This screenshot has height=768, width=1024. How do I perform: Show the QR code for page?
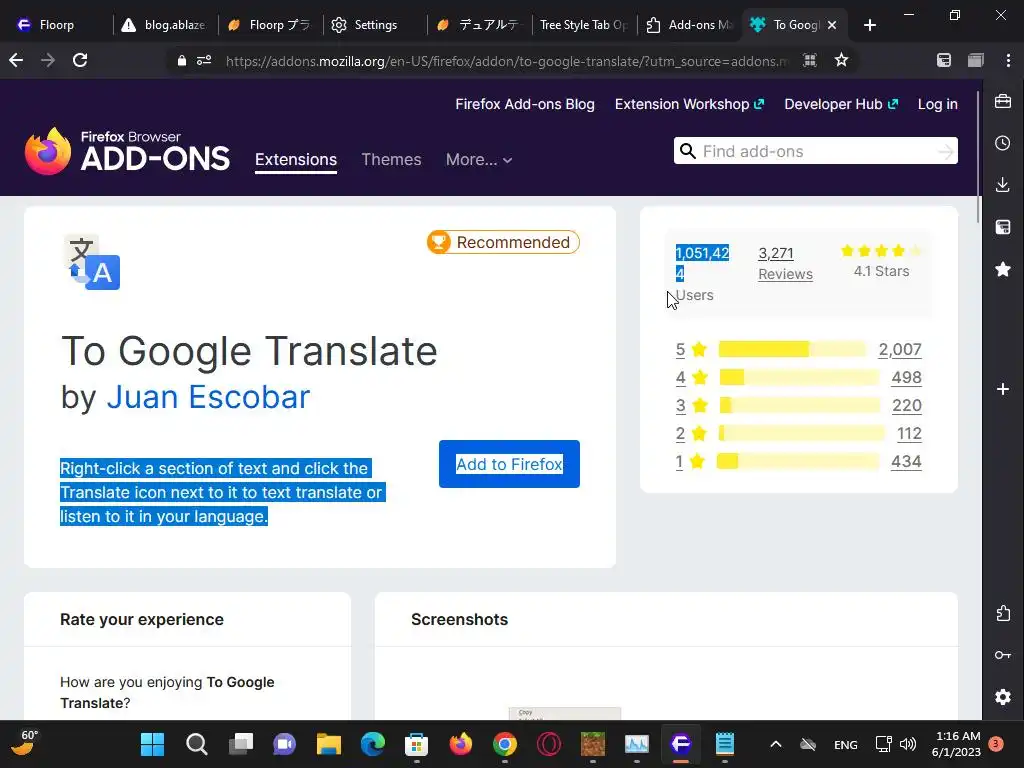(810, 61)
